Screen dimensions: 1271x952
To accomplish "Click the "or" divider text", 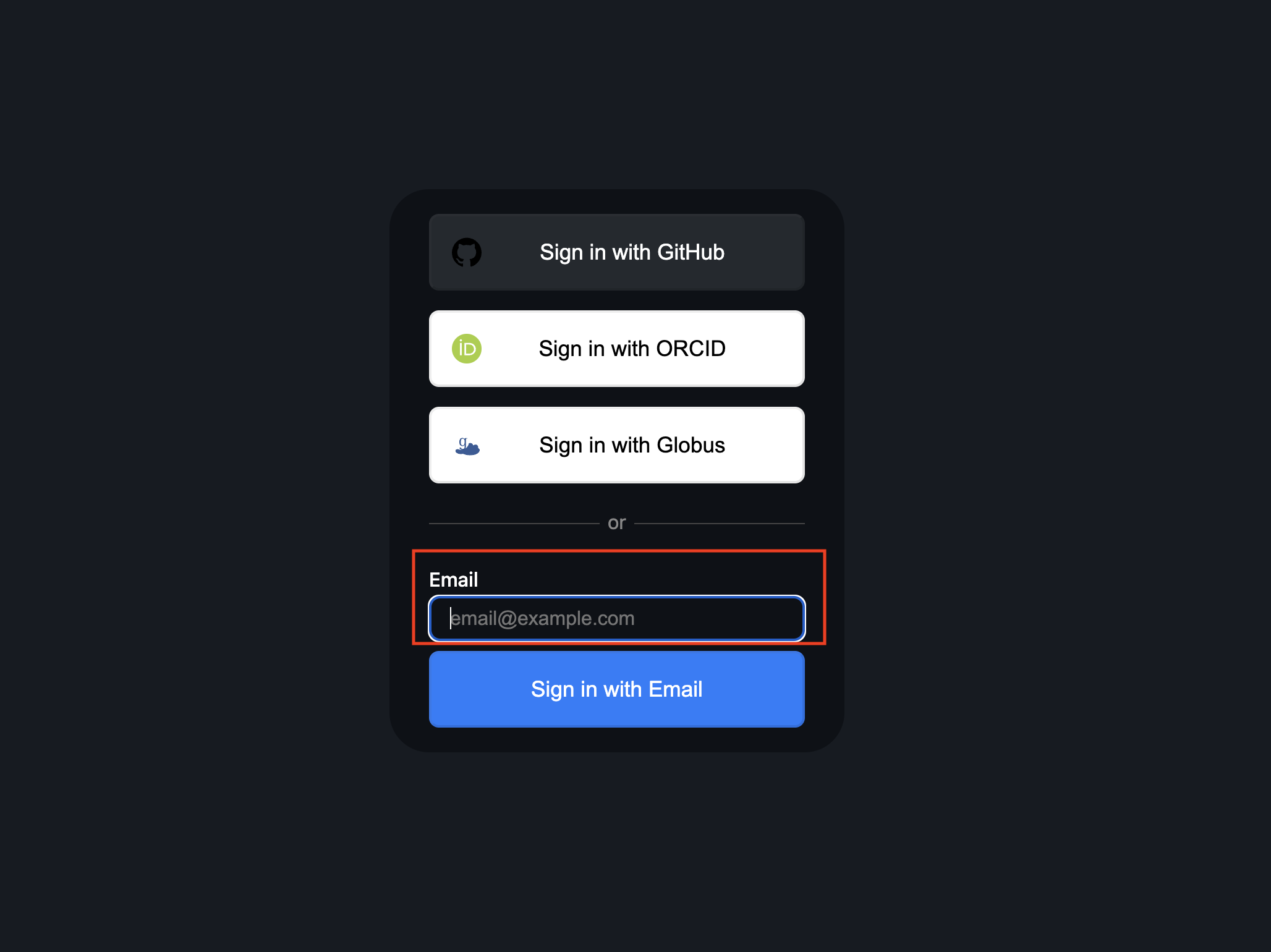I will click(617, 523).
